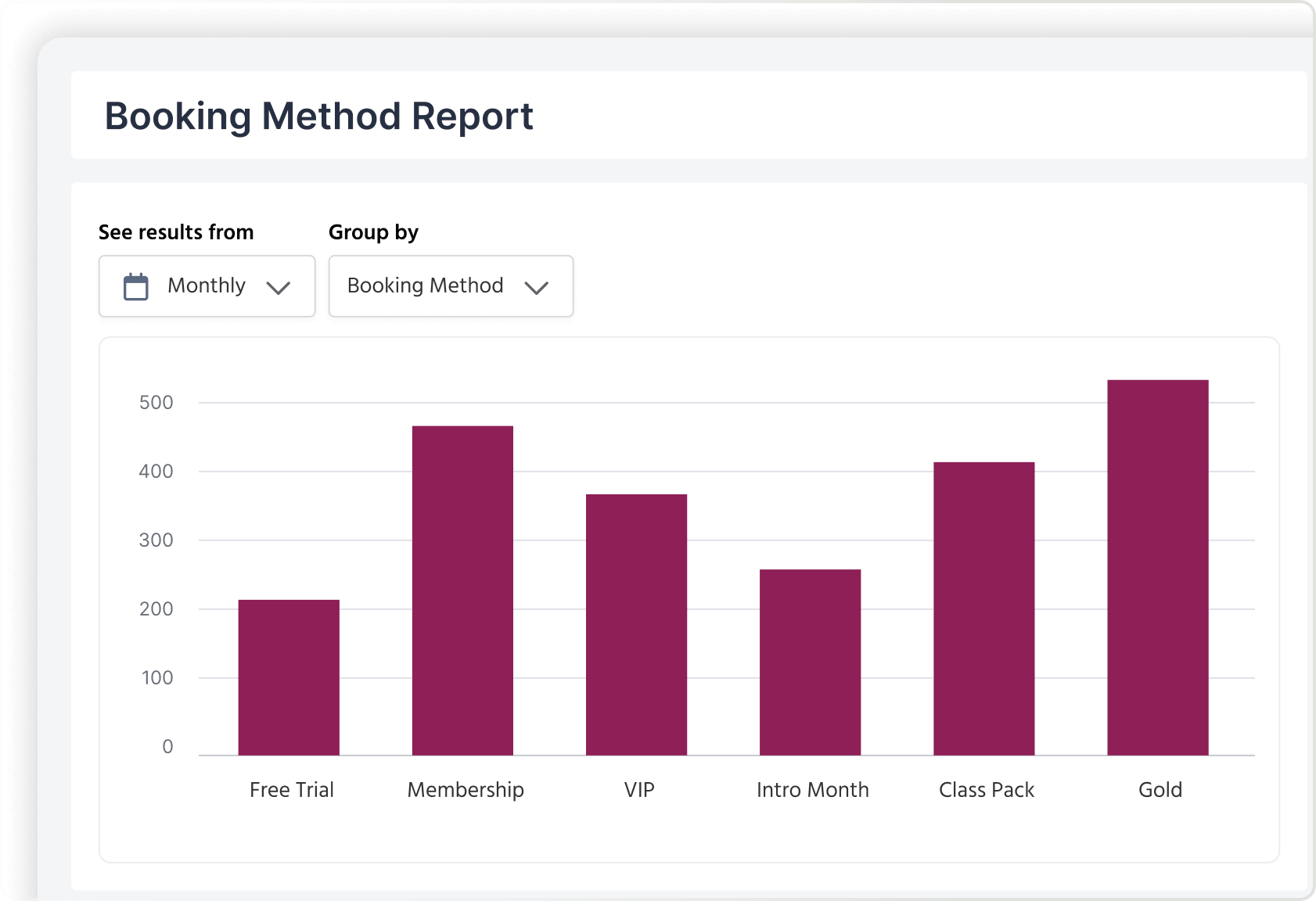The height and width of the screenshot is (901, 1316).
Task: Click the 'Group by' label
Action: [x=373, y=232]
